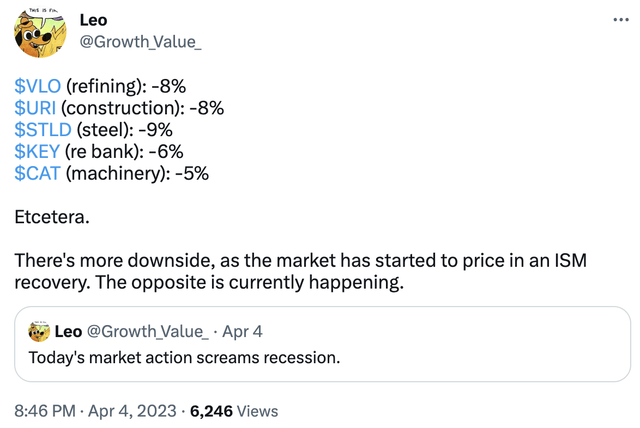The height and width of the screenshot is (428, 640).
Task: Open the $VLO cashtag
Action: click(x=38, y=86)
